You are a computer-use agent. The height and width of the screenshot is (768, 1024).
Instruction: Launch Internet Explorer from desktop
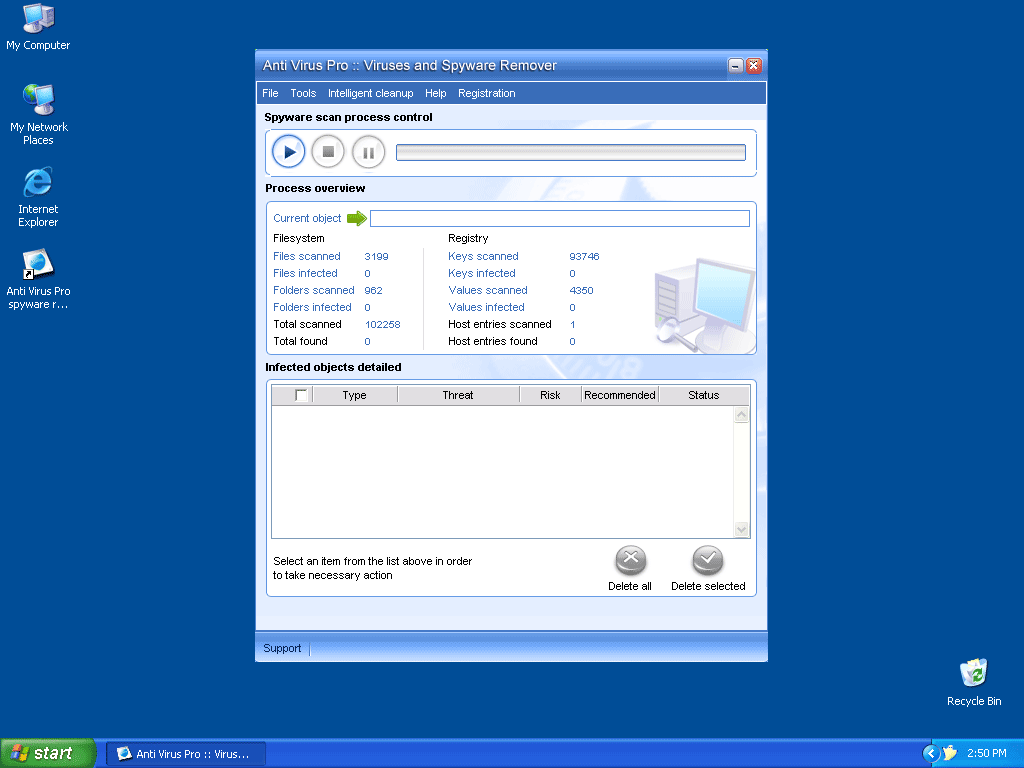38,183
